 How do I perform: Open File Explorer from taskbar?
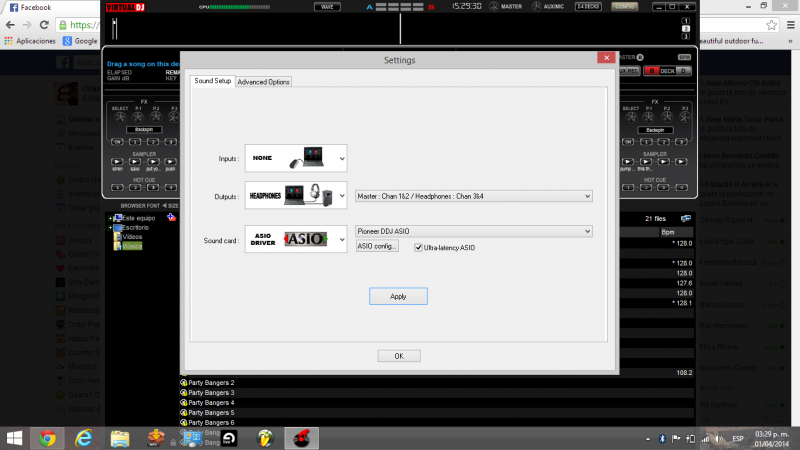(x=120, y=438)
